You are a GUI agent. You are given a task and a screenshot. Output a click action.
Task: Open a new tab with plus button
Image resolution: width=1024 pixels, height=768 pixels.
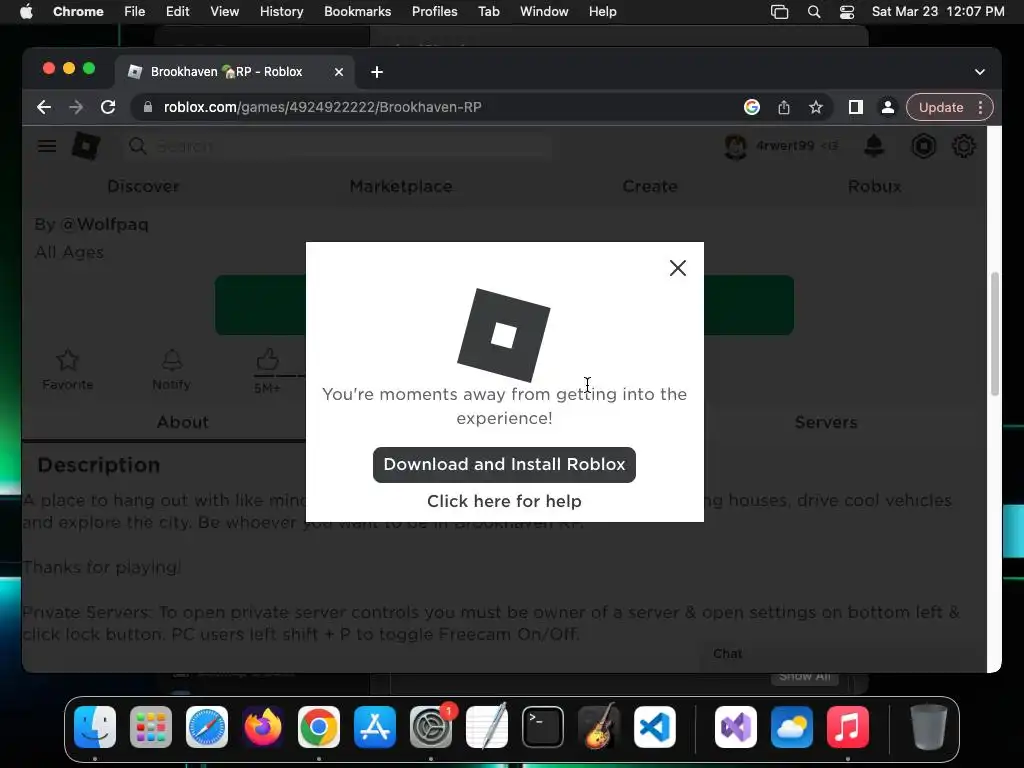pyautogui.click(x=377, y=72)
